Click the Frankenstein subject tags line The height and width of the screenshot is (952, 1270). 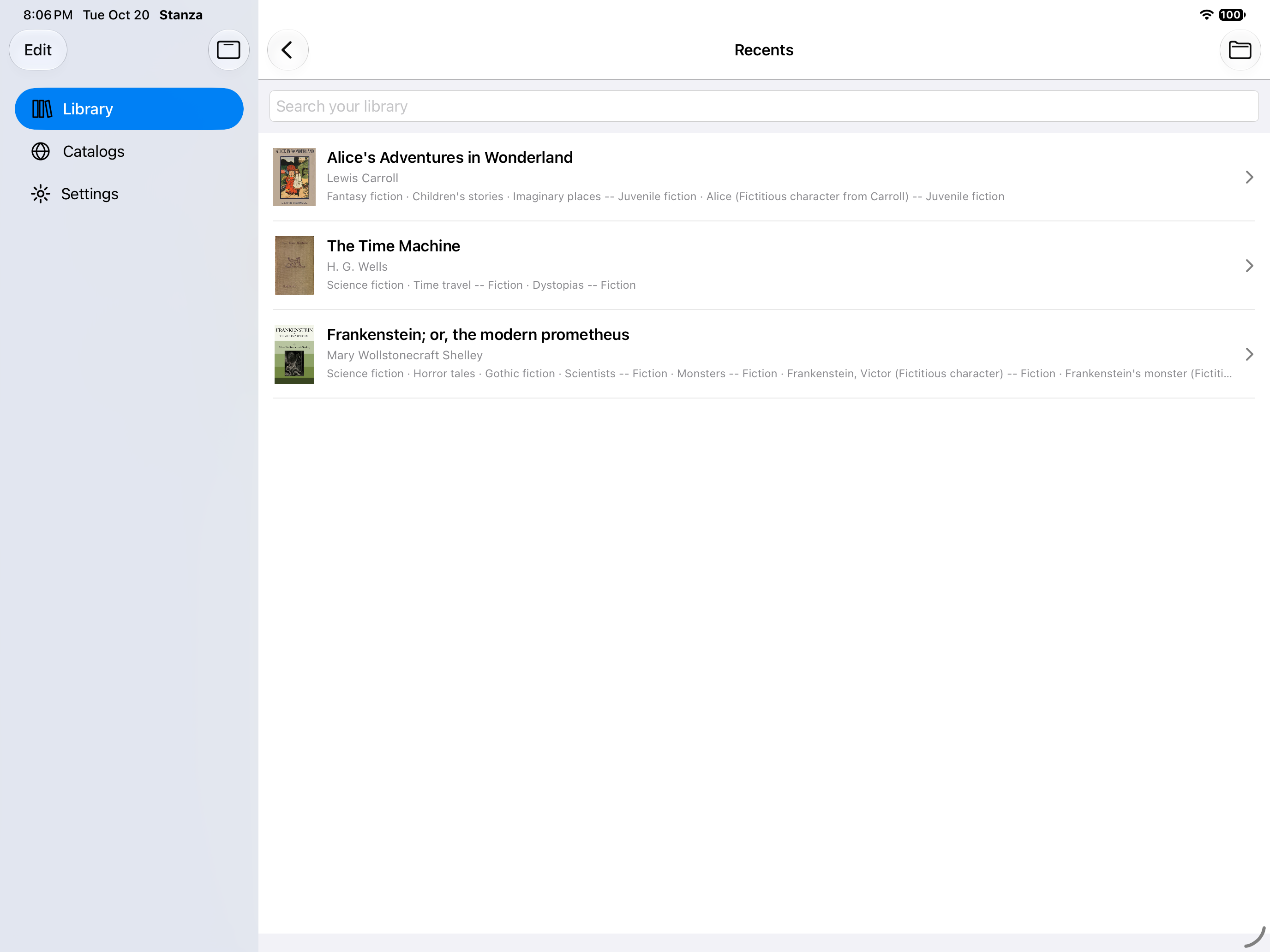tap(779, 374)
